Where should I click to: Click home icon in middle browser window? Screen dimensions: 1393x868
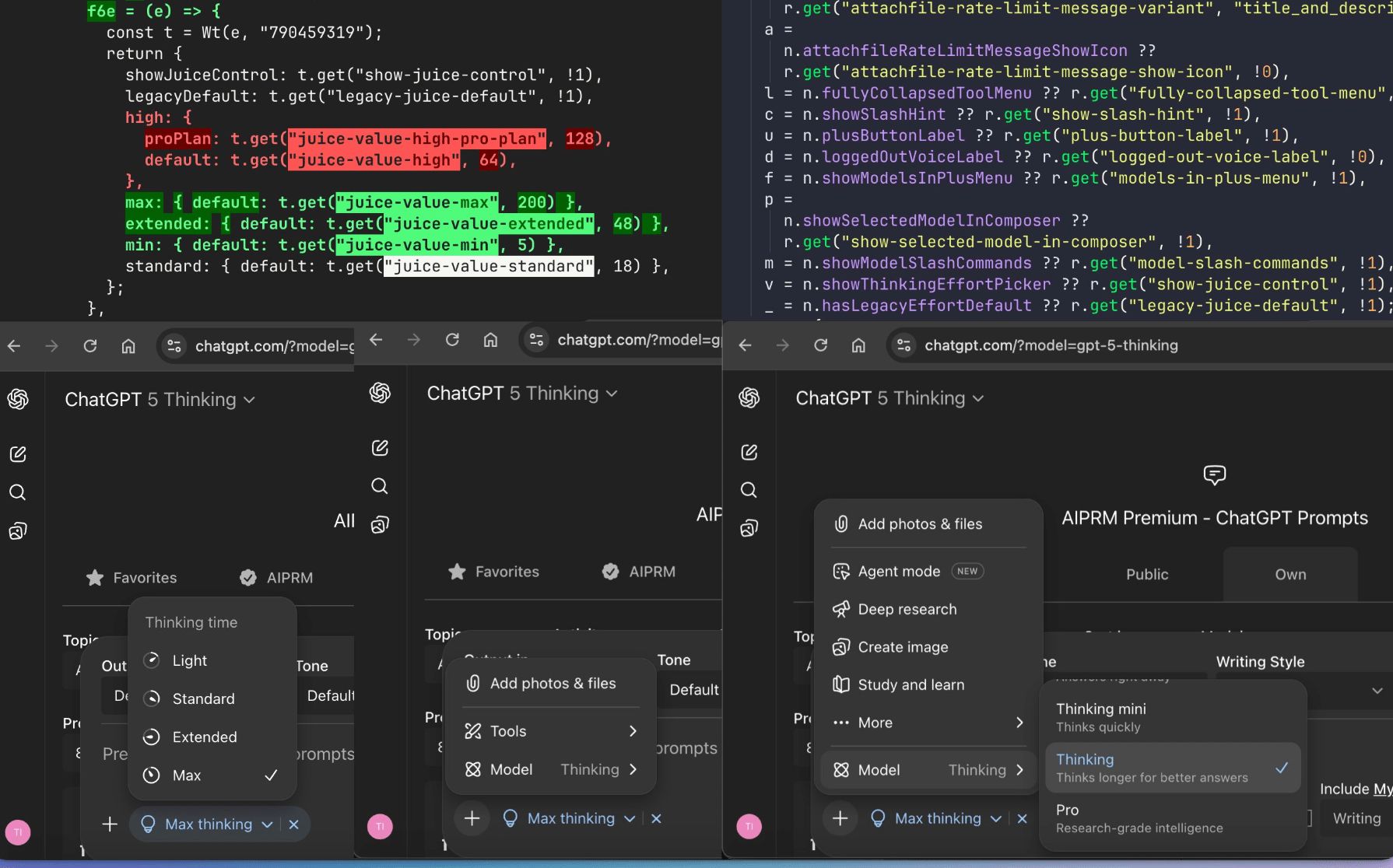click(490, 340)
